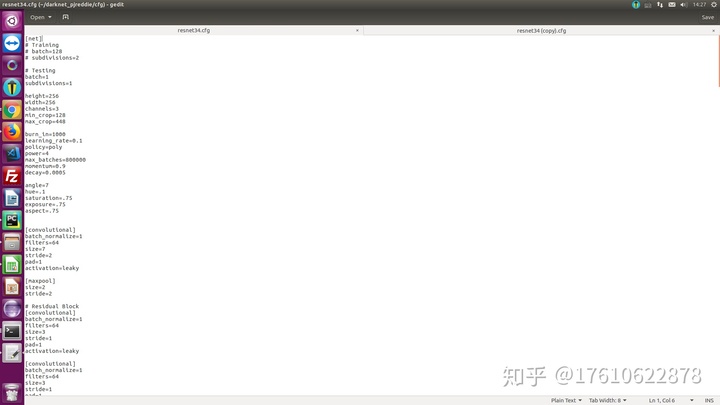Open the sound volume indicator
Viewport: 720px width, 405px height.
[x=684, y=5]
